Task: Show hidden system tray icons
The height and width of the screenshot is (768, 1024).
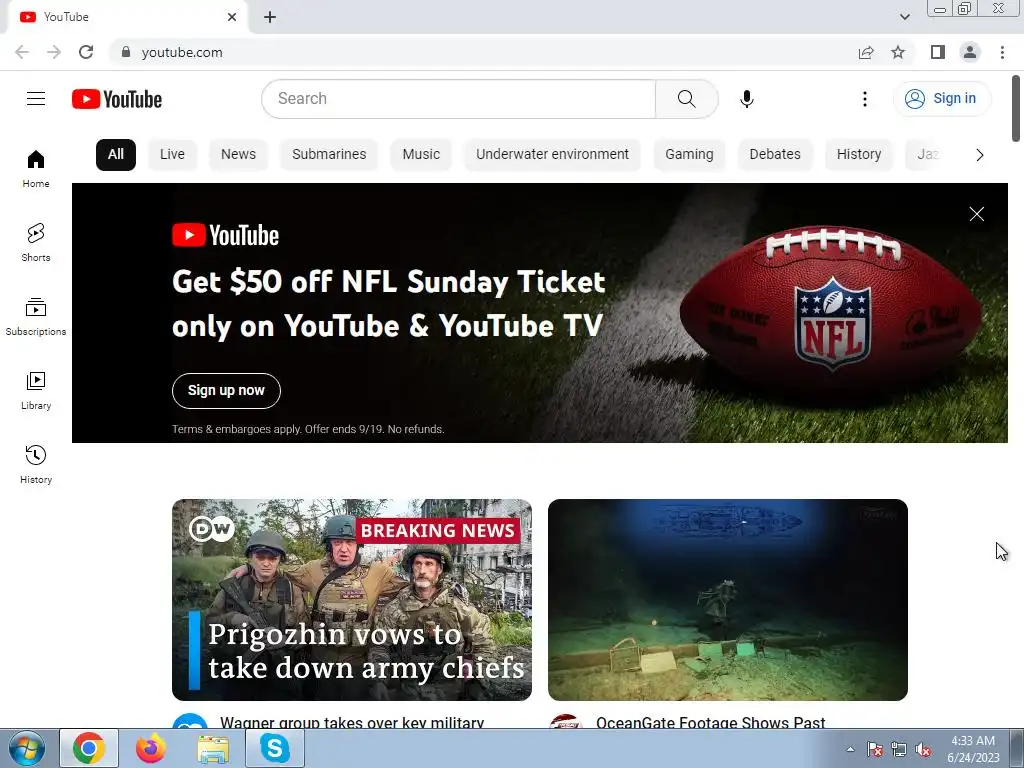Action: coord(850,749)
